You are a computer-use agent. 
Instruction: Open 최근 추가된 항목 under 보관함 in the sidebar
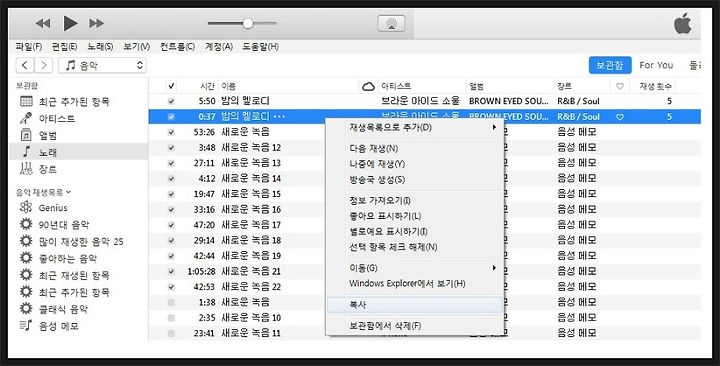tap(73, 101)
